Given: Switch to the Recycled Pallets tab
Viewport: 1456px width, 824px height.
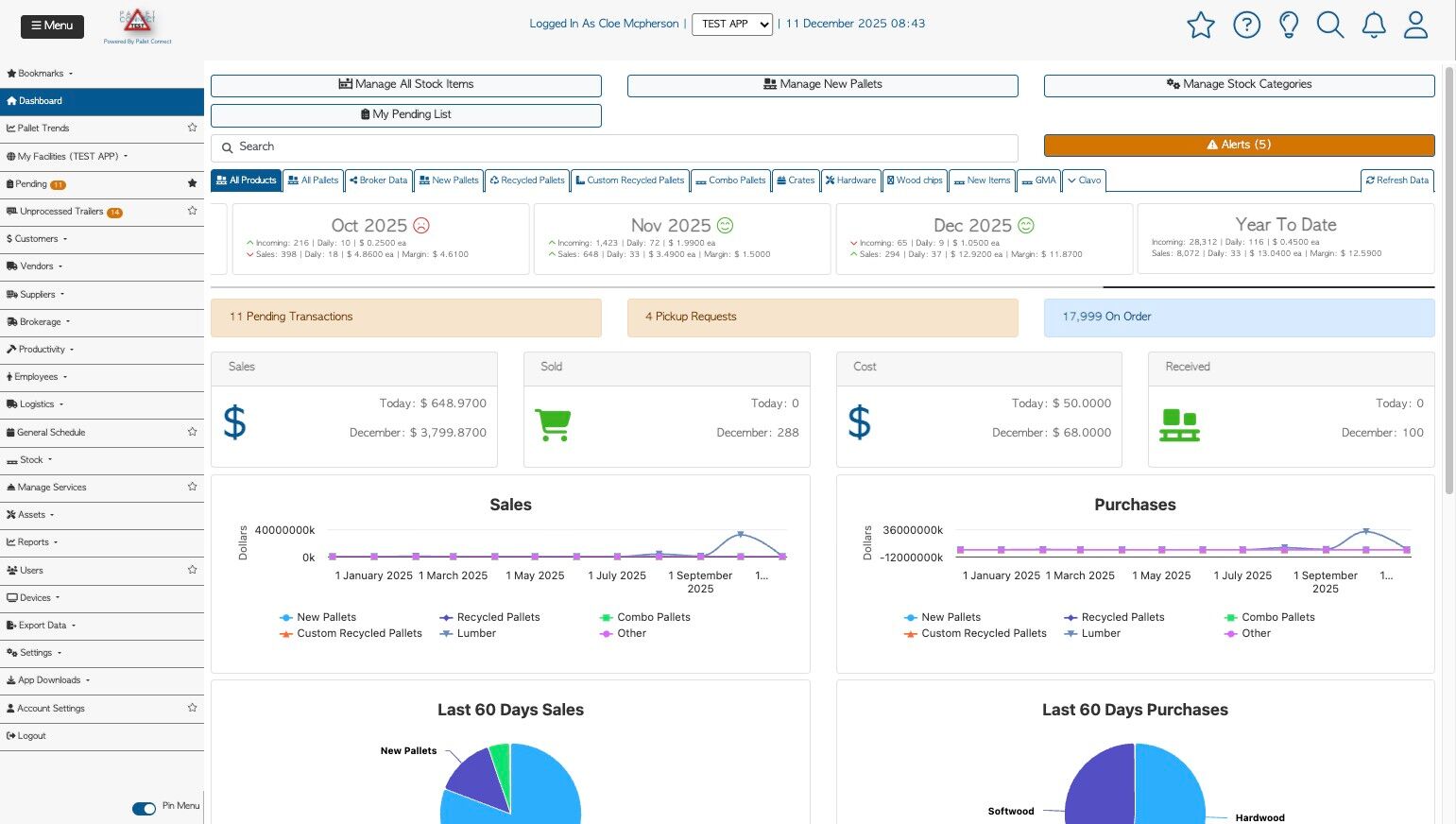Looking at the screenshot, I should (527, 180).
